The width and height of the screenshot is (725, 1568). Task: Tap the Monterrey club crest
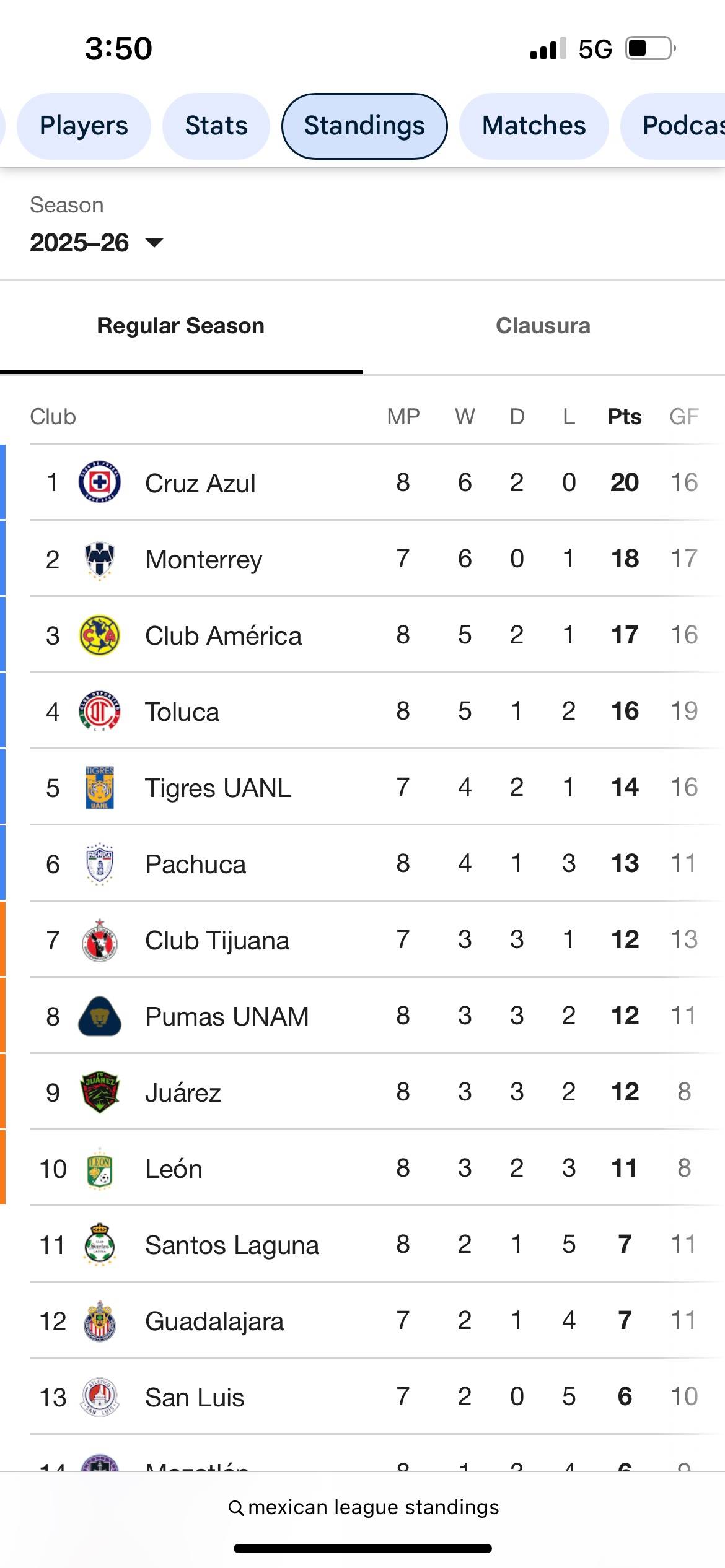click(x=100, y=559)
